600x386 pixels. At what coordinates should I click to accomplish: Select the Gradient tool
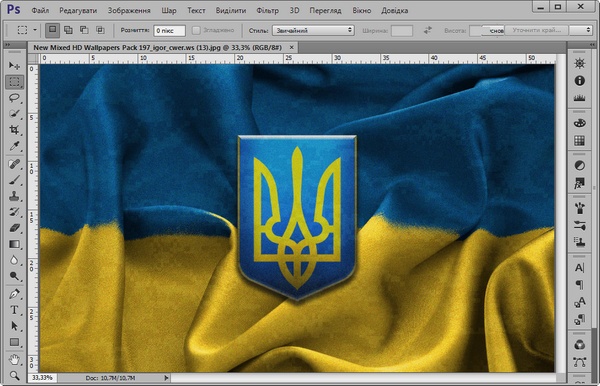tap(14, 244)
